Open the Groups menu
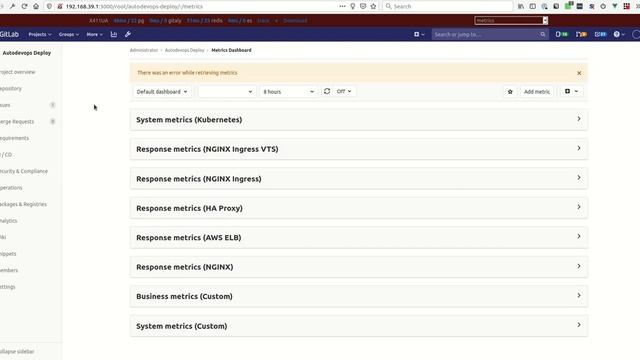The height and width of the screenshot is (360, 640). click(x=69, y=34)
